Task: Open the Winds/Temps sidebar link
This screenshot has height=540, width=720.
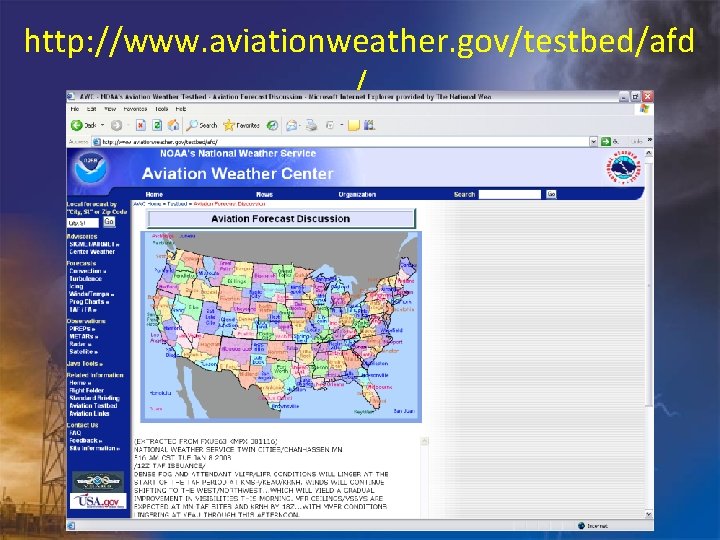Action: [89, 294]
